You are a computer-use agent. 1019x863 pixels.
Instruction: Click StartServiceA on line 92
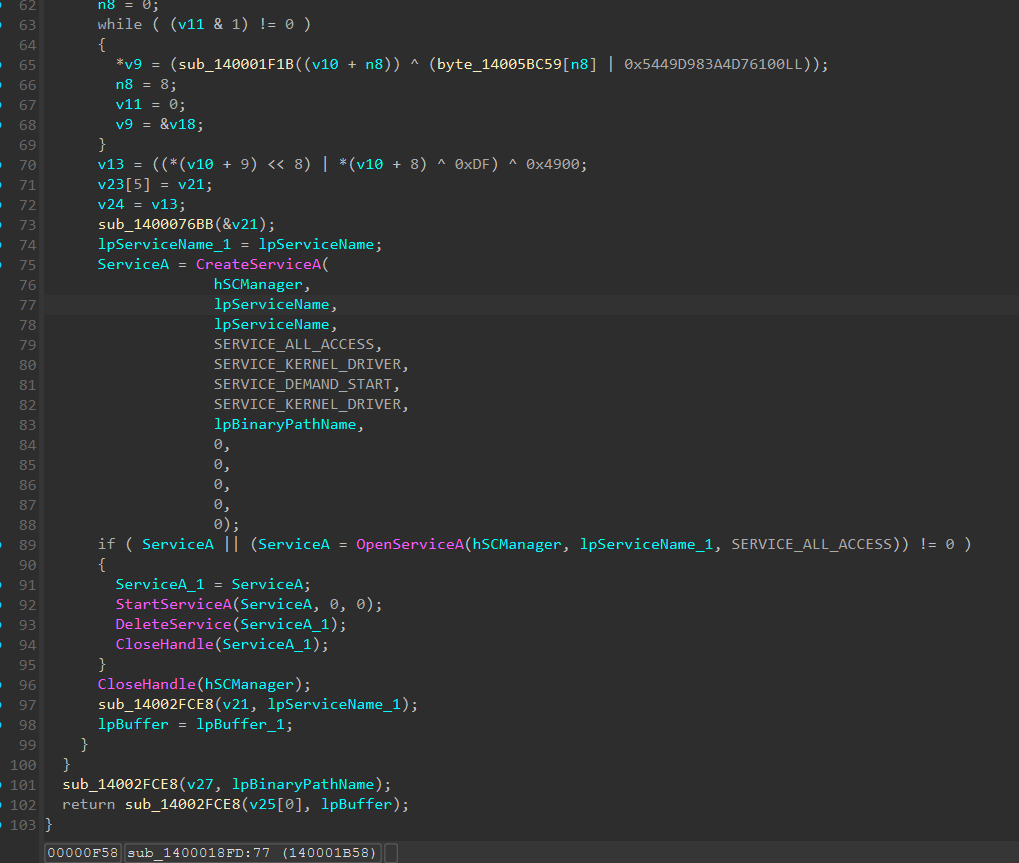point(174,604)
